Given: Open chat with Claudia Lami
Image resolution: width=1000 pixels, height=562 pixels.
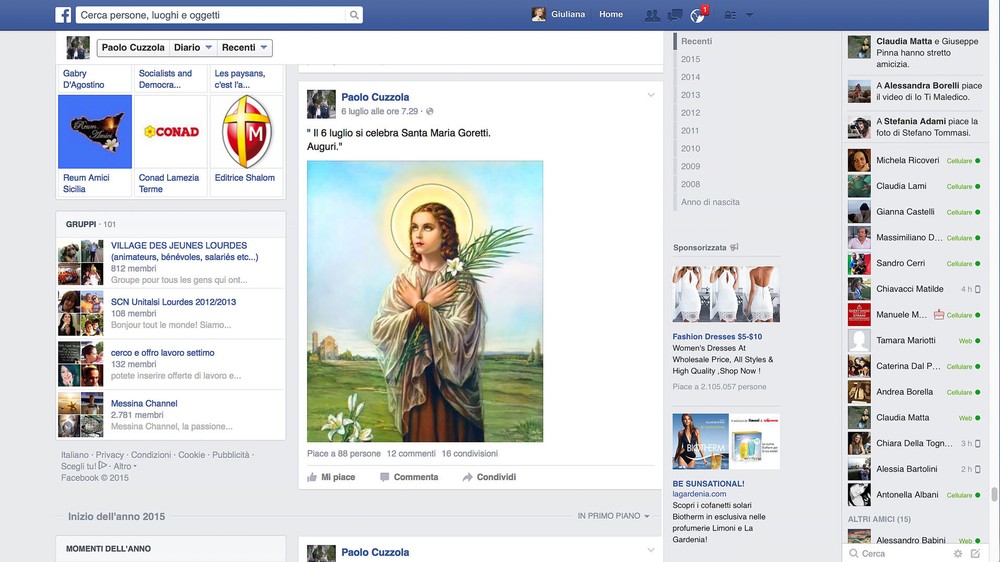Looking at the screenshot, I should click(915, 186).
